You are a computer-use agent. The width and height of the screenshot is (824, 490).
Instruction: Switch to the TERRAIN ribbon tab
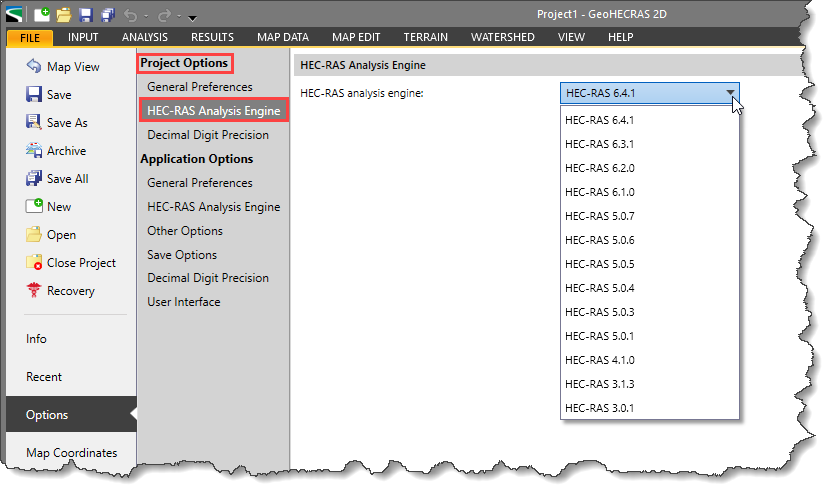(426, 37)
